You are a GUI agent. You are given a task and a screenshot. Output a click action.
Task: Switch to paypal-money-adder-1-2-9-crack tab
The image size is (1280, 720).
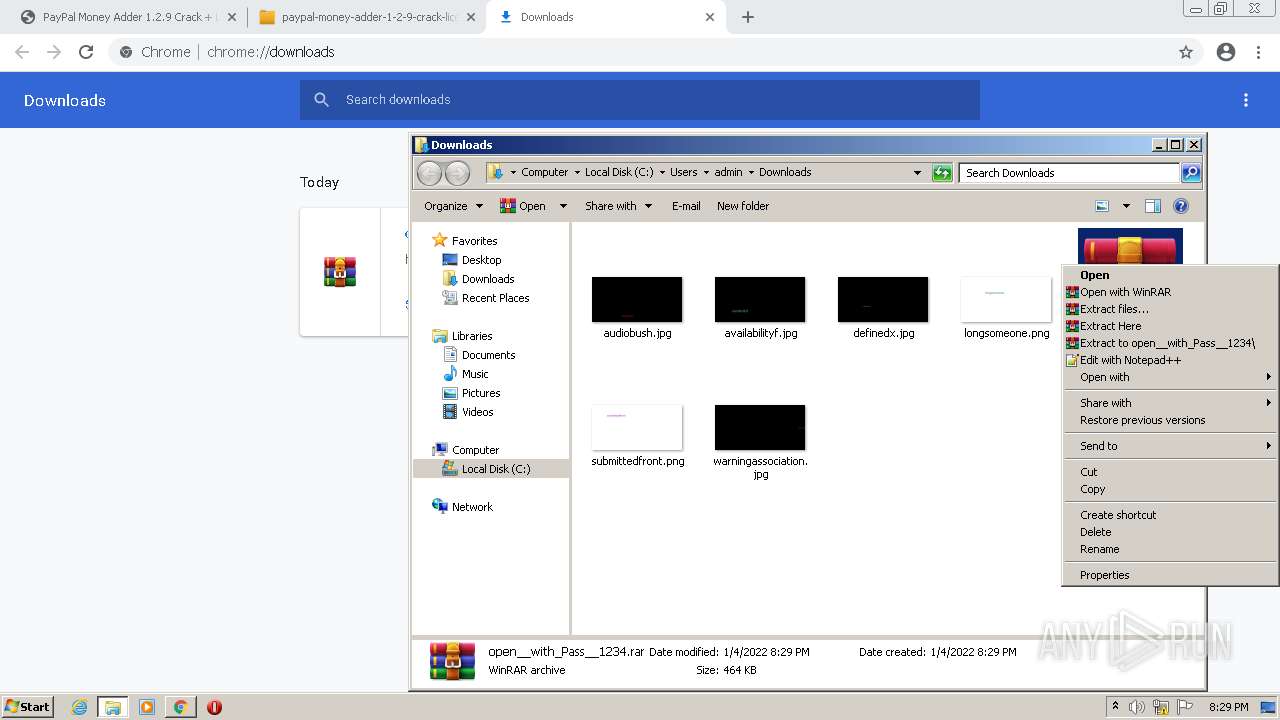(366, 17)
